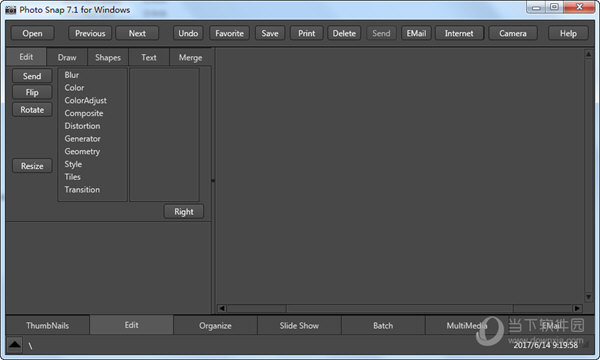Switch to the Draw tab

(x=67, y=58)
